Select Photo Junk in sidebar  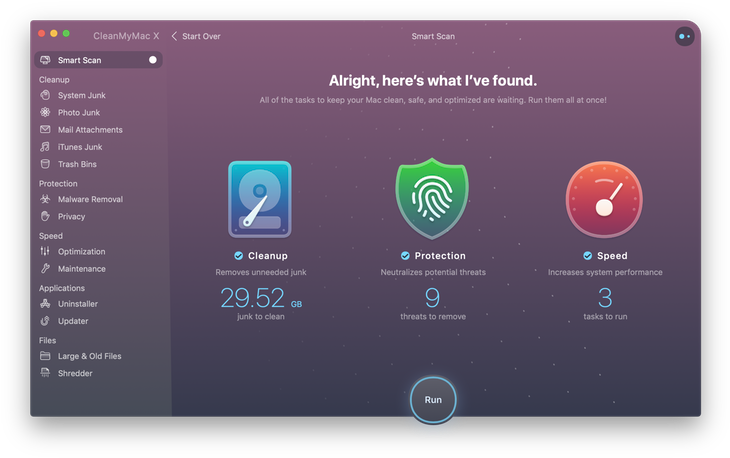click(79, 112)
